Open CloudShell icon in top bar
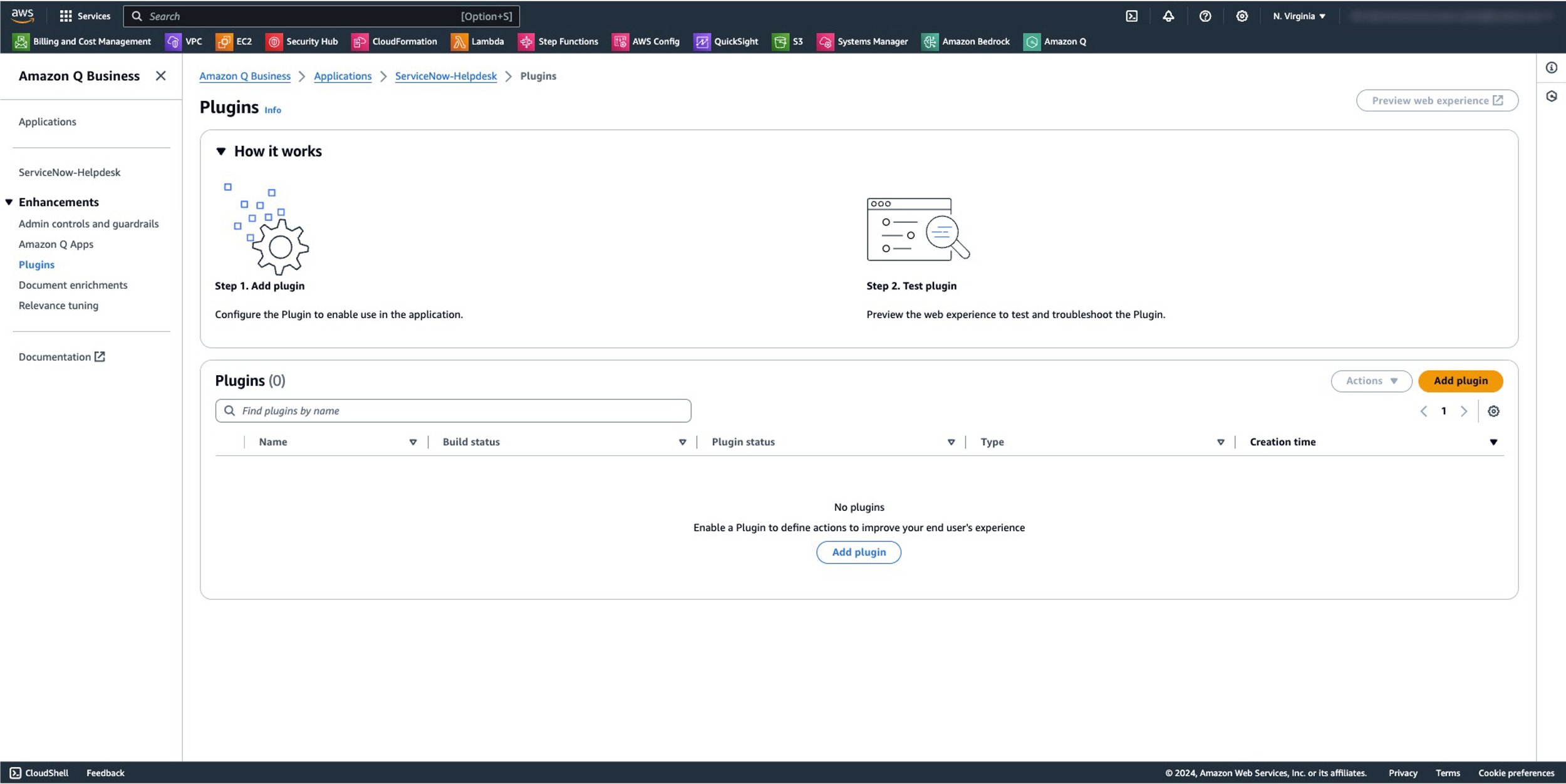1566x784 pixels. [x=1131, y=16]
